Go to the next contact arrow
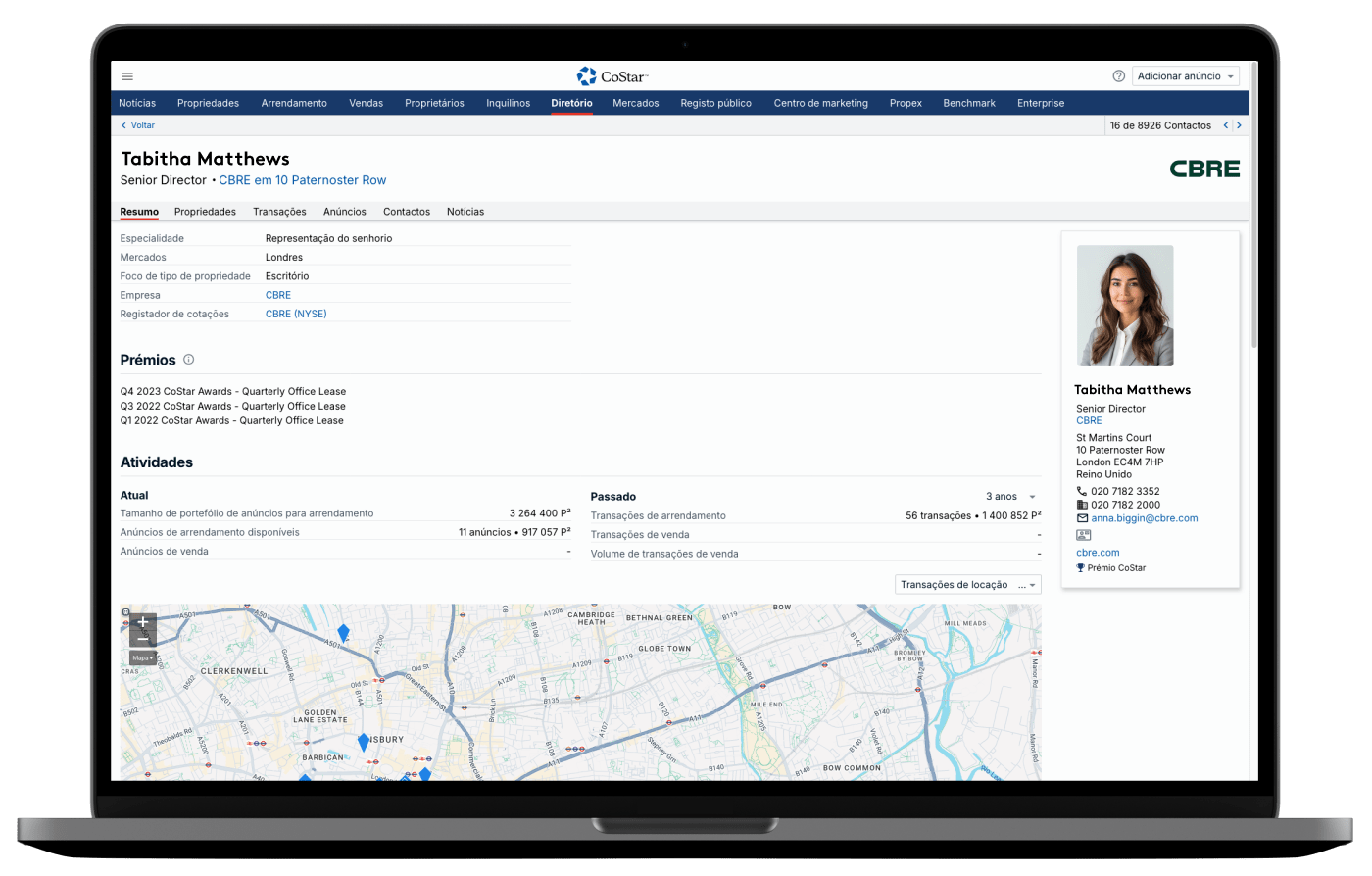The image size is (1372, 876). pyautogui.click(x=1239, y=125)
